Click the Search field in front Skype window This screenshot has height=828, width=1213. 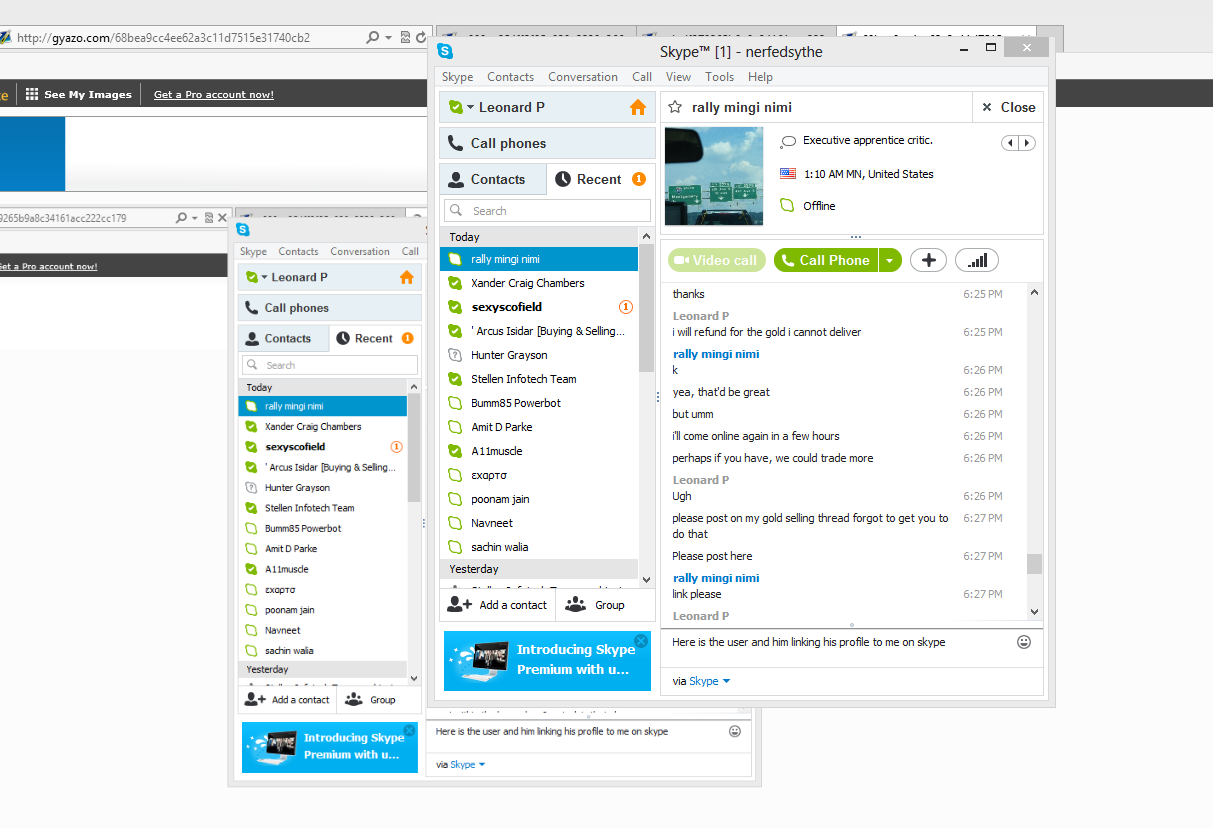(x=547, y=211)
